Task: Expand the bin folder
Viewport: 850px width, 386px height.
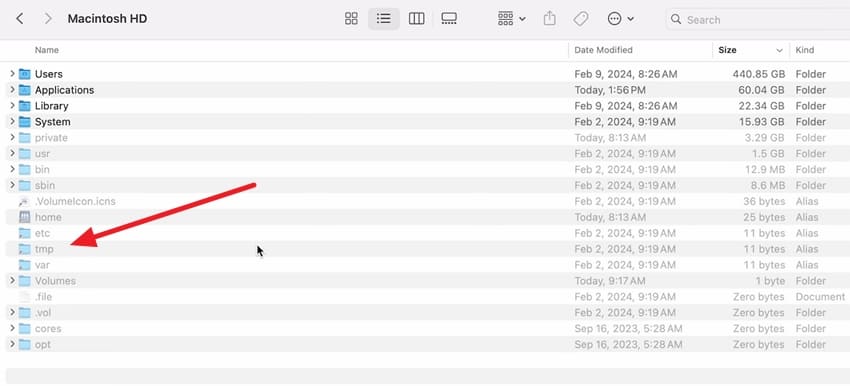Action: point(12,169)
